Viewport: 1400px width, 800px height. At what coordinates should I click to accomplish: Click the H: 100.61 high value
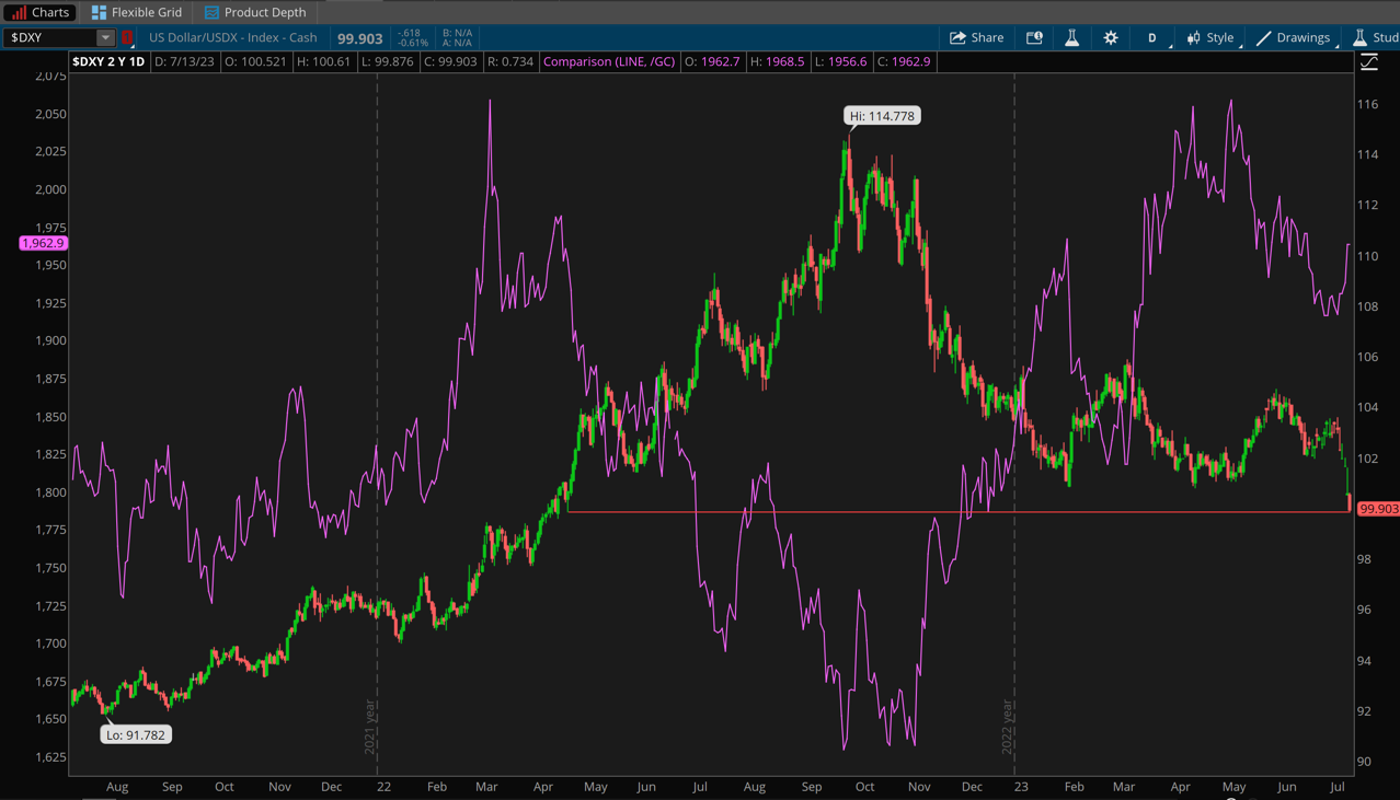(x=323, y=62)
